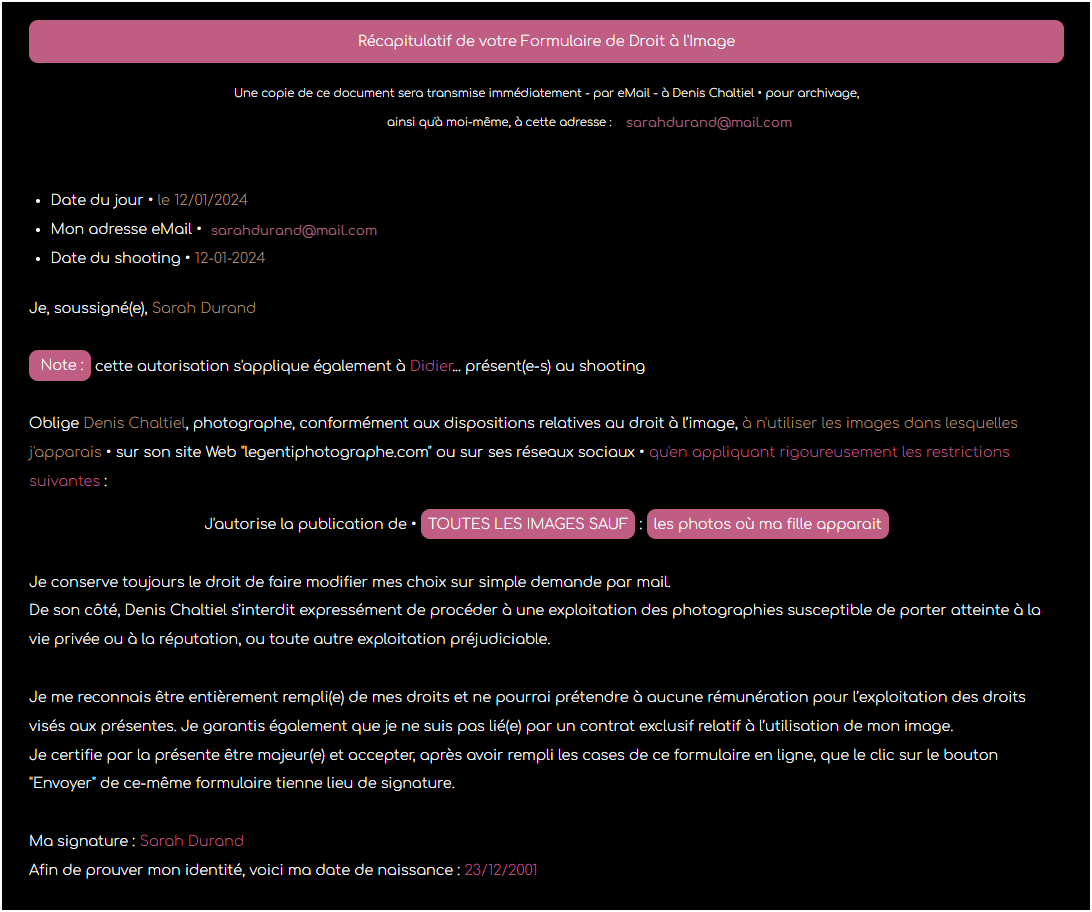Viewport: 1092px width, 912px height.
Task: Click Sarah Durand next to Ma signature
Action: [191, 841]
